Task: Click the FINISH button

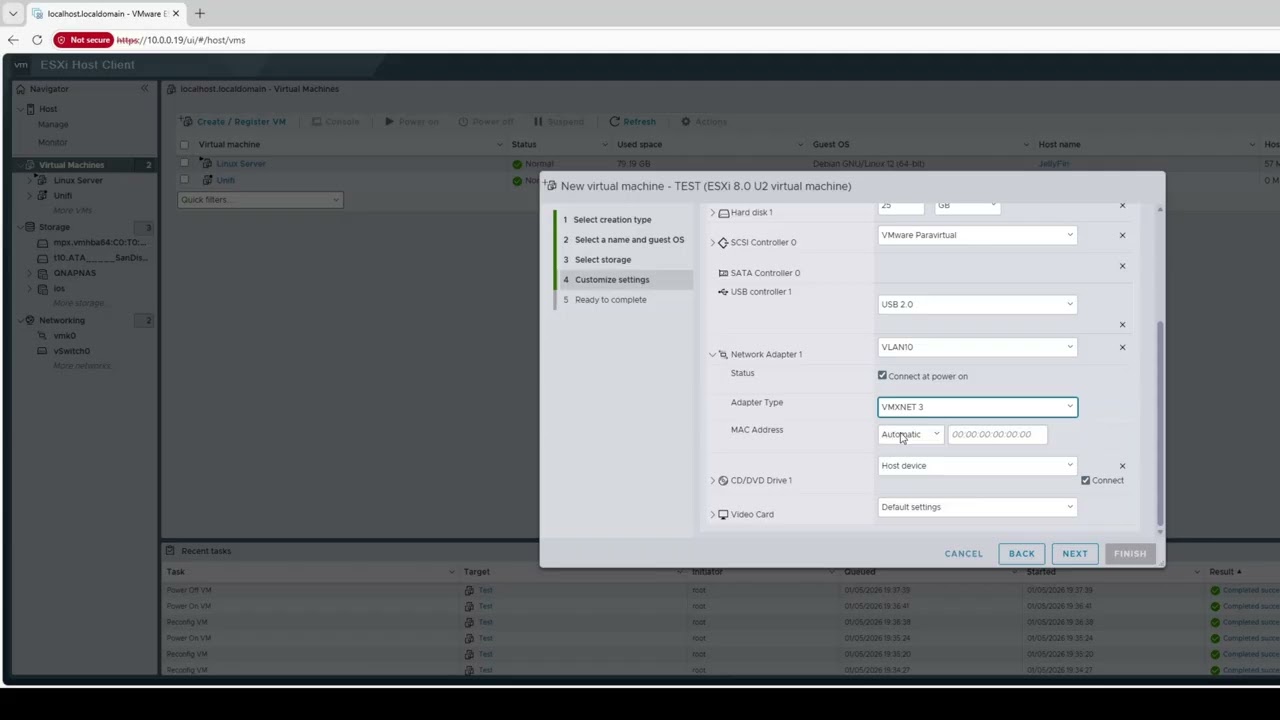Action: click(1130, 554)
